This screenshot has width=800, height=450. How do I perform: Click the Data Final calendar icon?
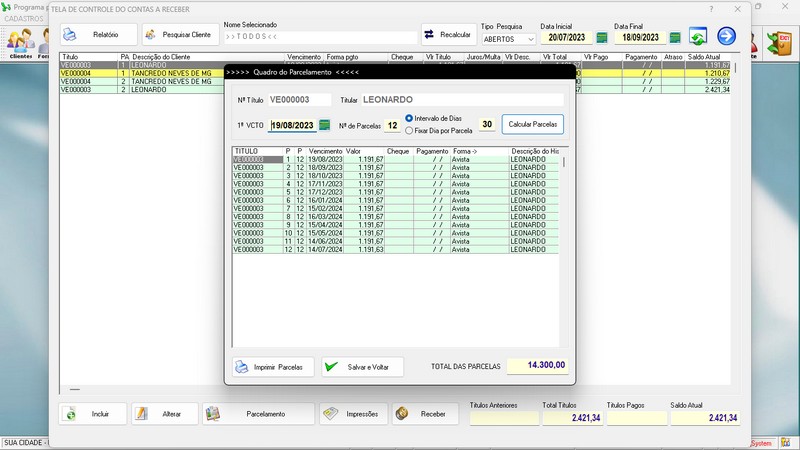675,38
